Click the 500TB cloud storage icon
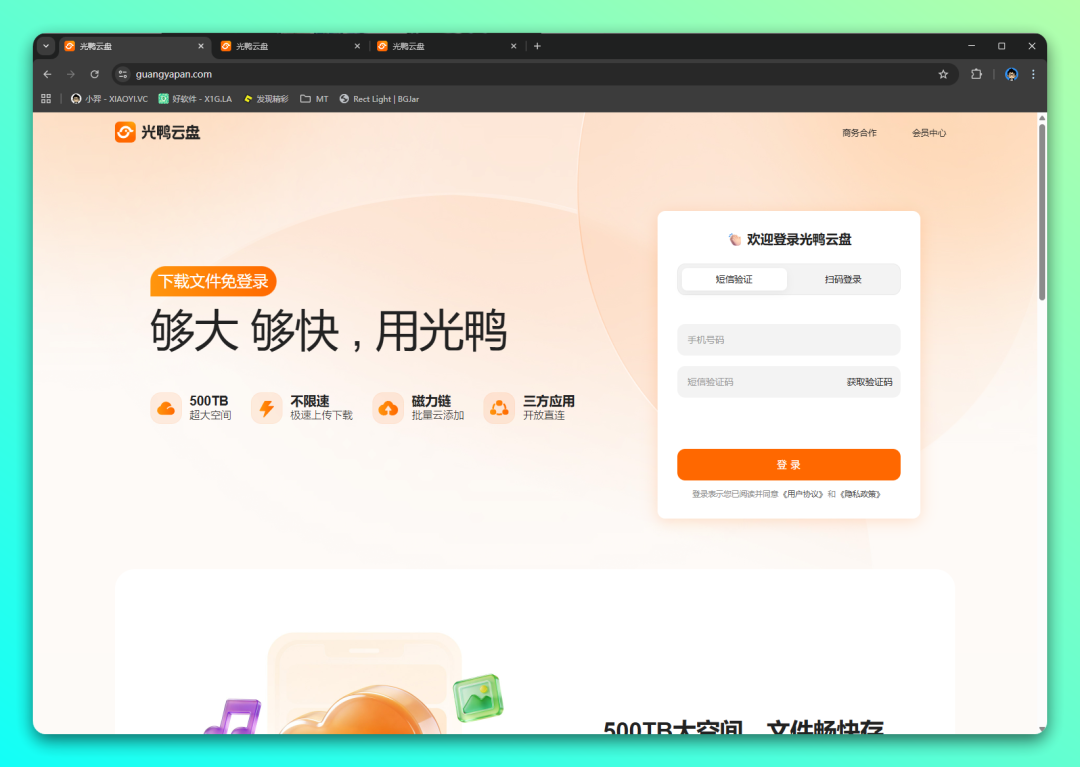This screenshot has width=1080, height=767. click(166, 408)
